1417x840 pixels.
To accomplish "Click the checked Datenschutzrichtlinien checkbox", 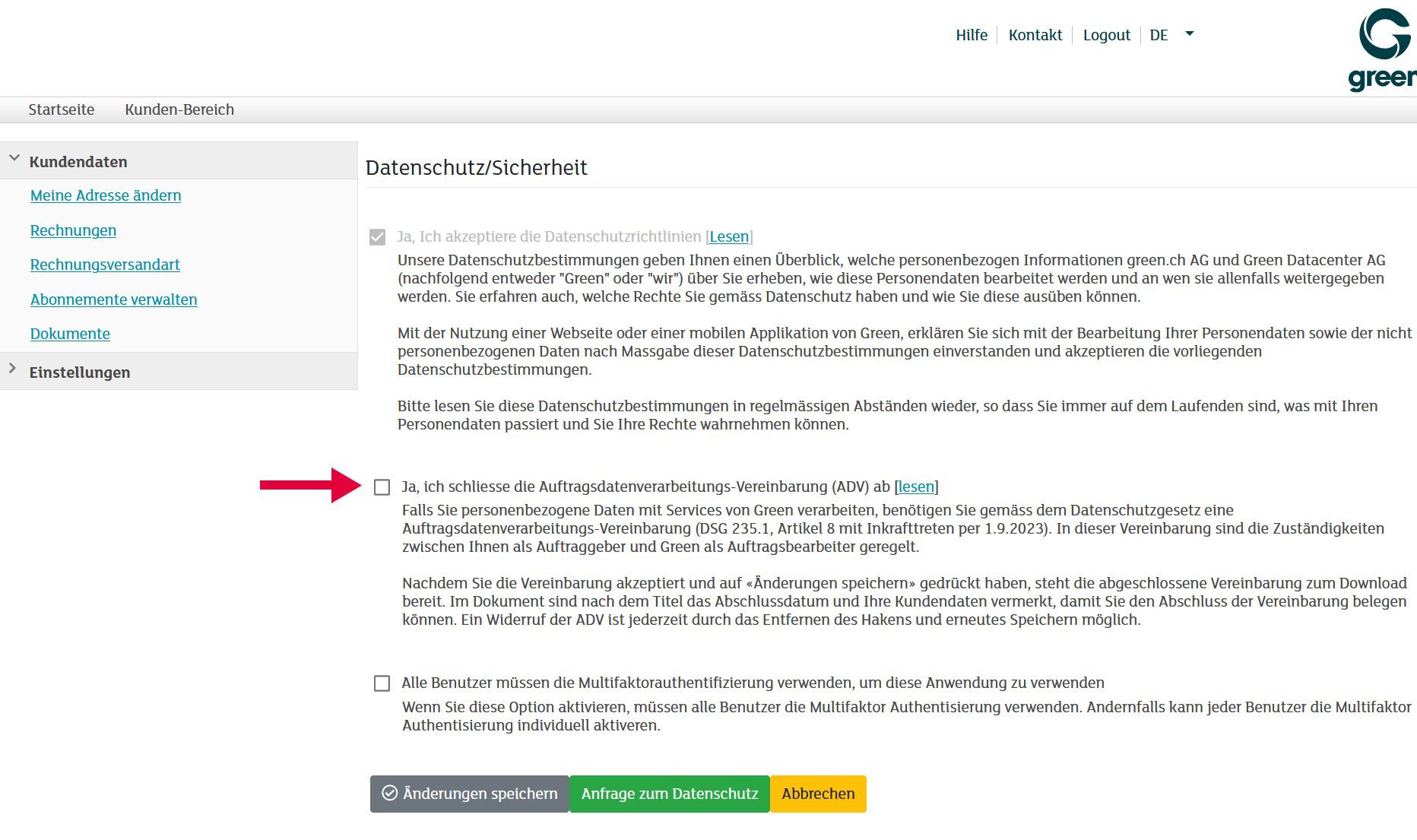I will tap(377, 237).
